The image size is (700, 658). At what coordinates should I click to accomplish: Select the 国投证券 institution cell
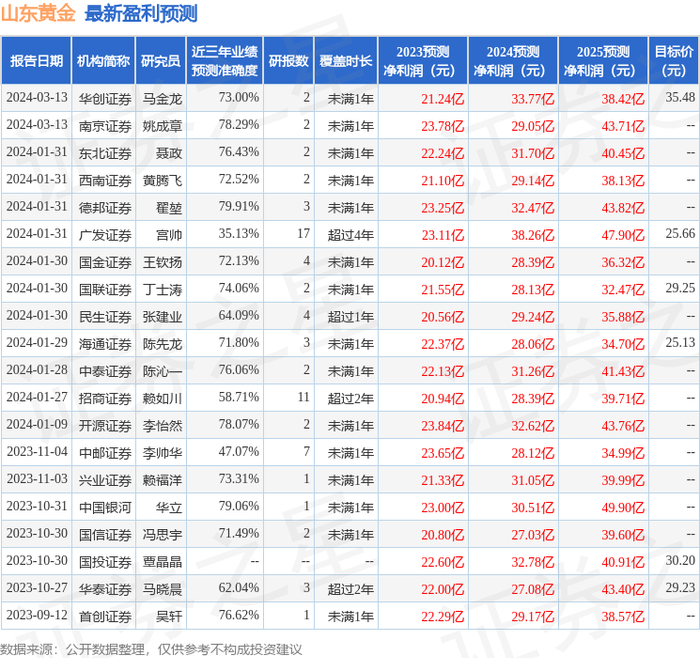click(x=105, y=562)
